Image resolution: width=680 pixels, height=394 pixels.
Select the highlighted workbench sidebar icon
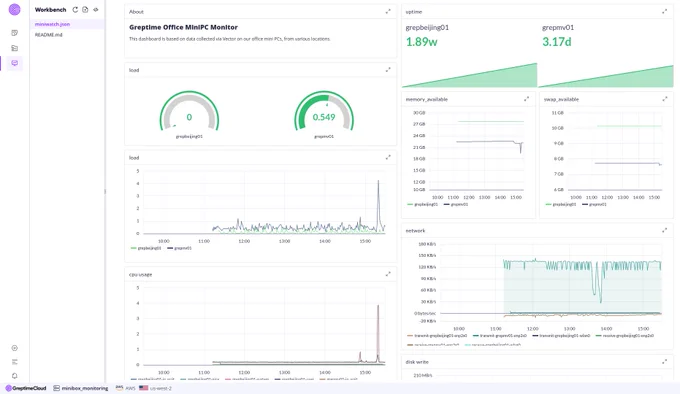(14, 63)
